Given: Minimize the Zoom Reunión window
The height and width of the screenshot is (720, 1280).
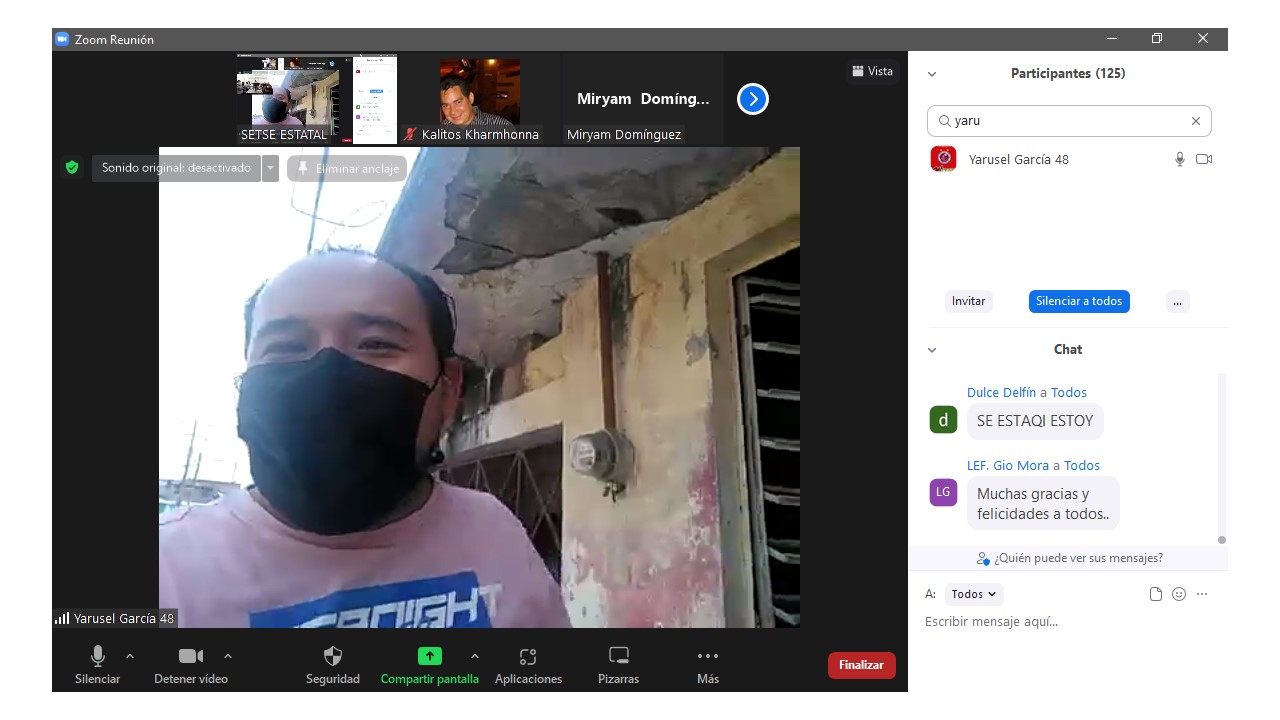Looking at the screenshot, I should 1112,39.
